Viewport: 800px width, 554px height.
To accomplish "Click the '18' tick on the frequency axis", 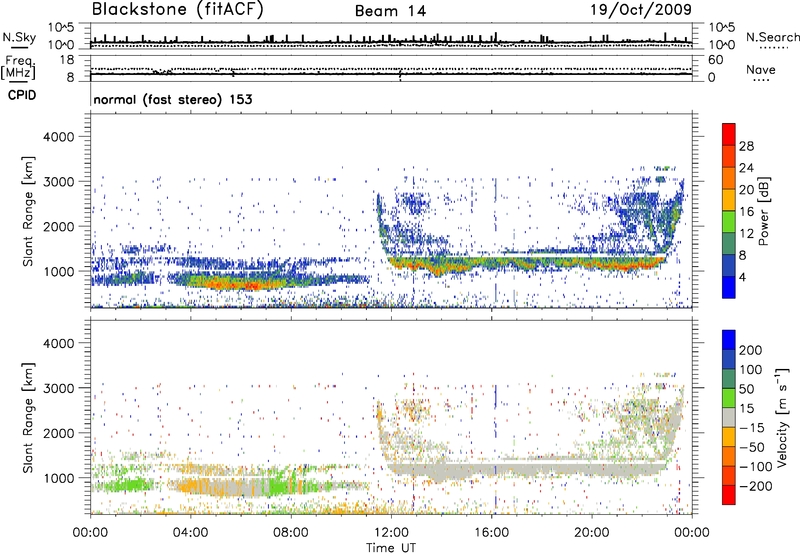I will pos(67,60).
